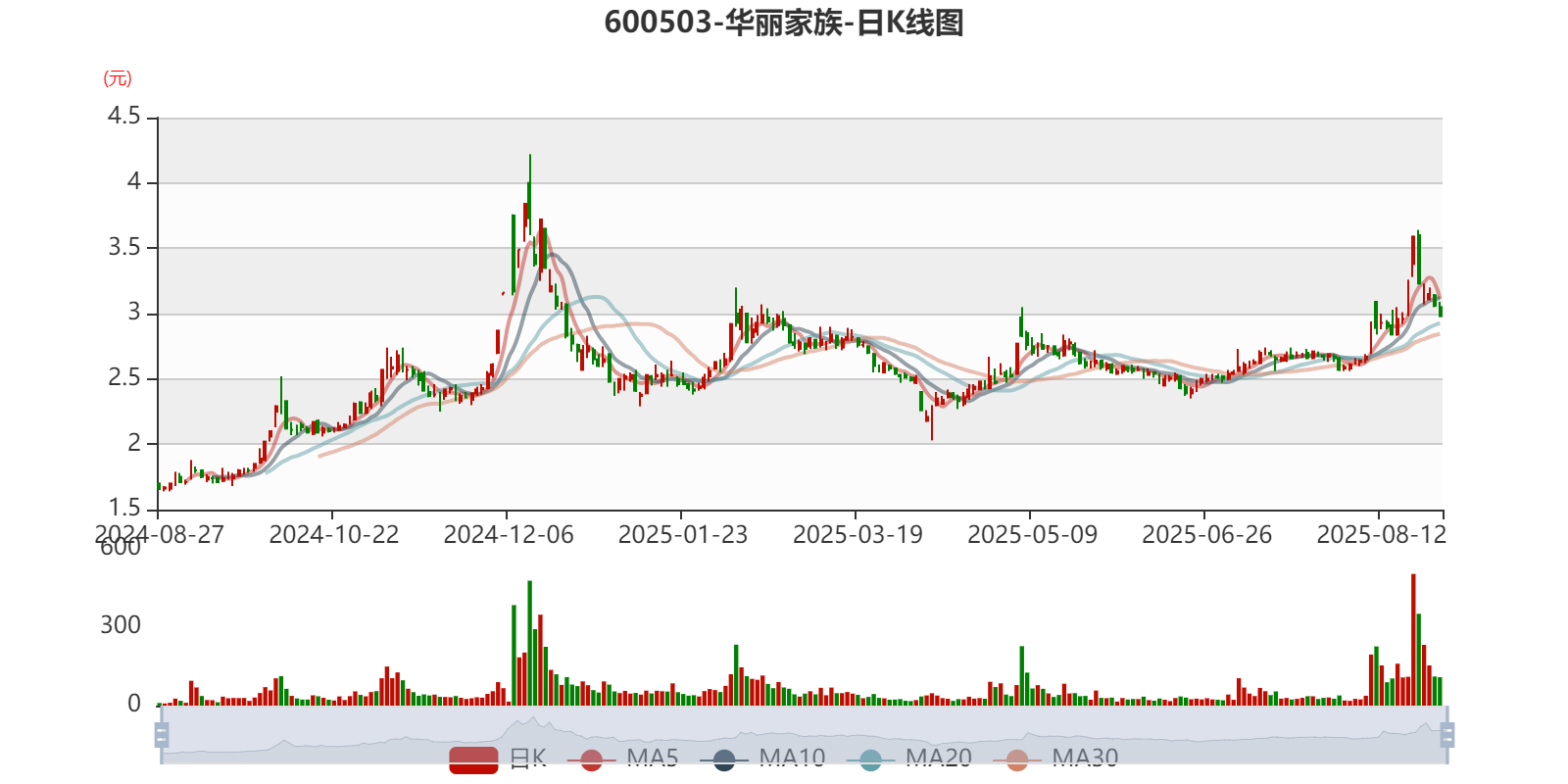Click the x-axis date label 2025-01-23
Viewport: 1568px width, 784px height.
(x=683, y=535)
